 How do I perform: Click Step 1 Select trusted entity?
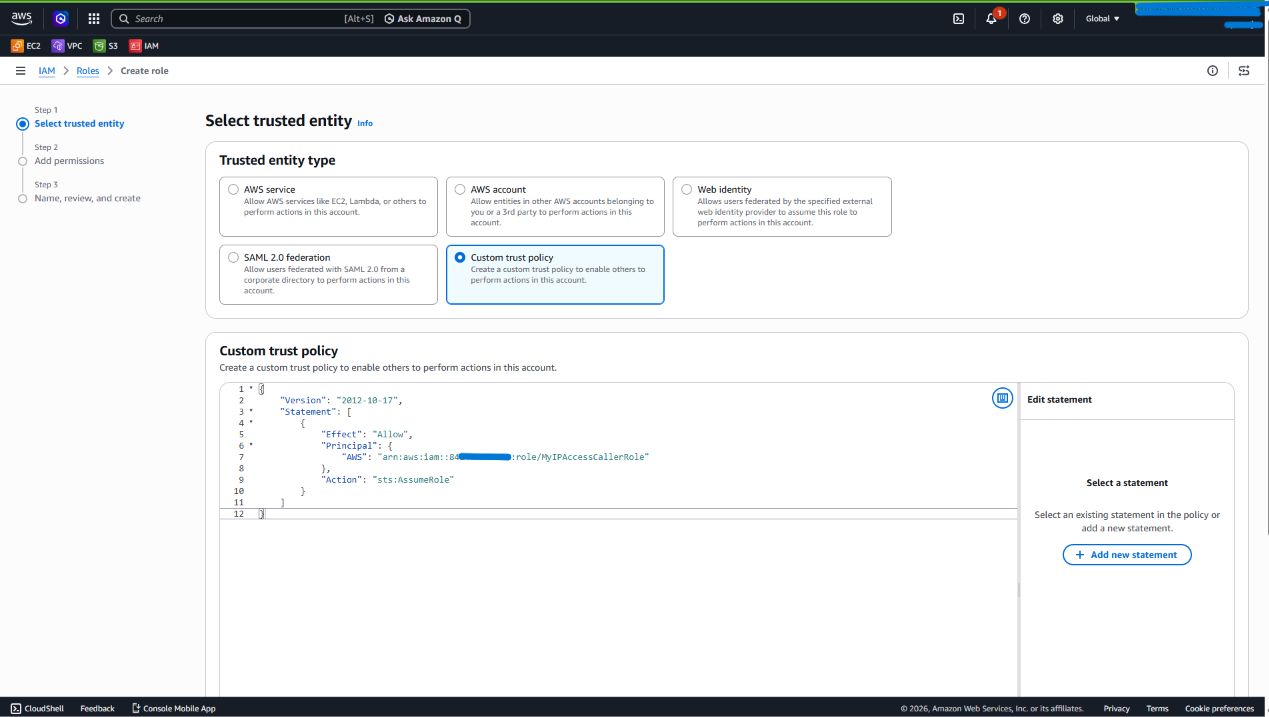pos(79,124)
